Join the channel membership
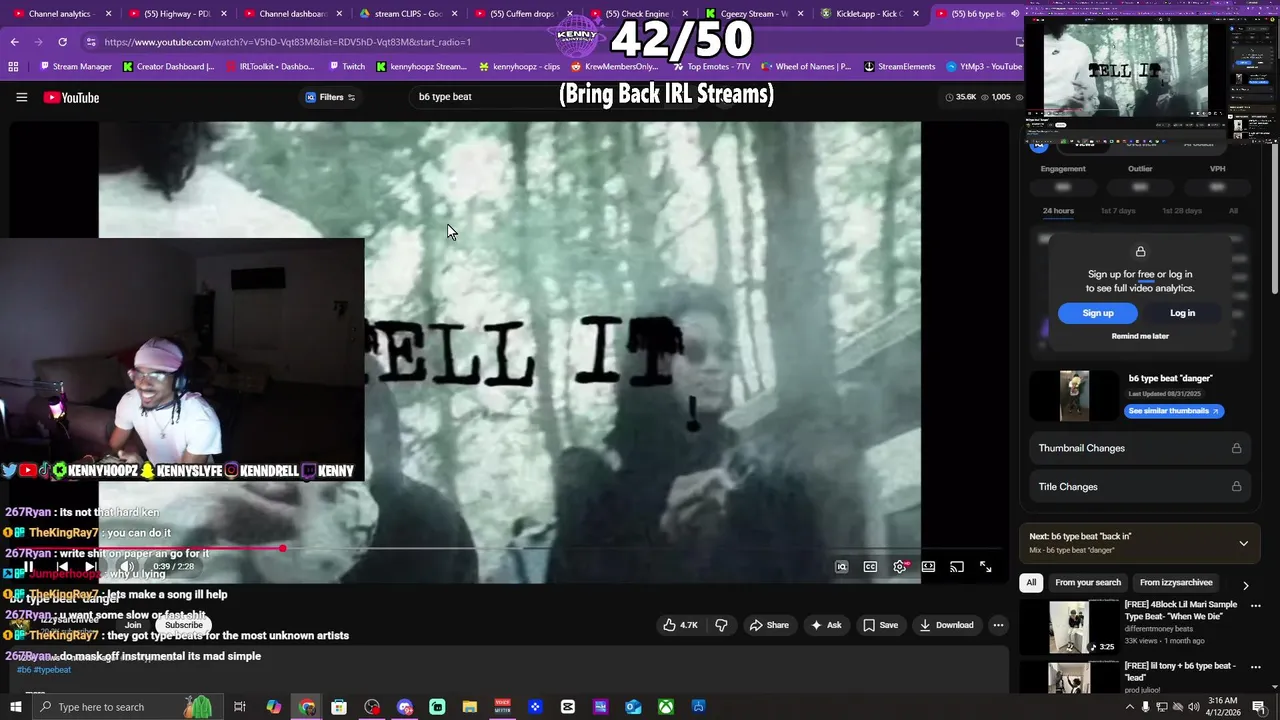 [133, 625]
